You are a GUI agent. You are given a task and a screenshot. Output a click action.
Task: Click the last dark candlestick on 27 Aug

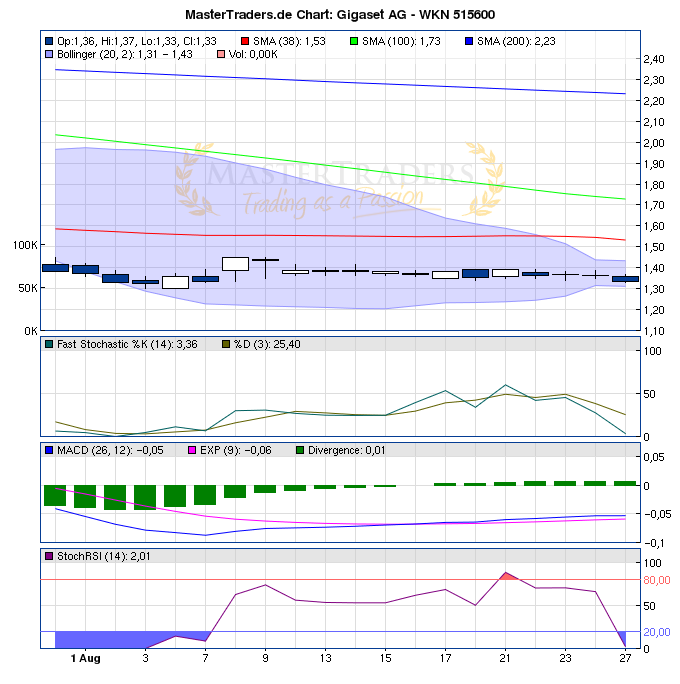(625, 279)
